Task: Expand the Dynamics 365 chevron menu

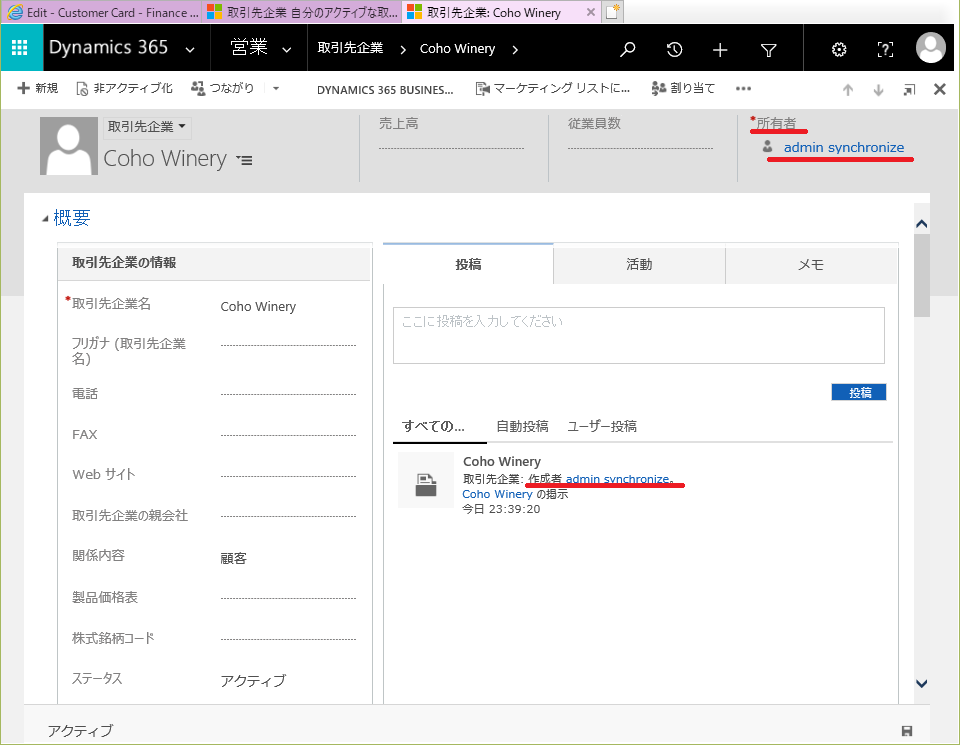Action: (x=187, y=49)
